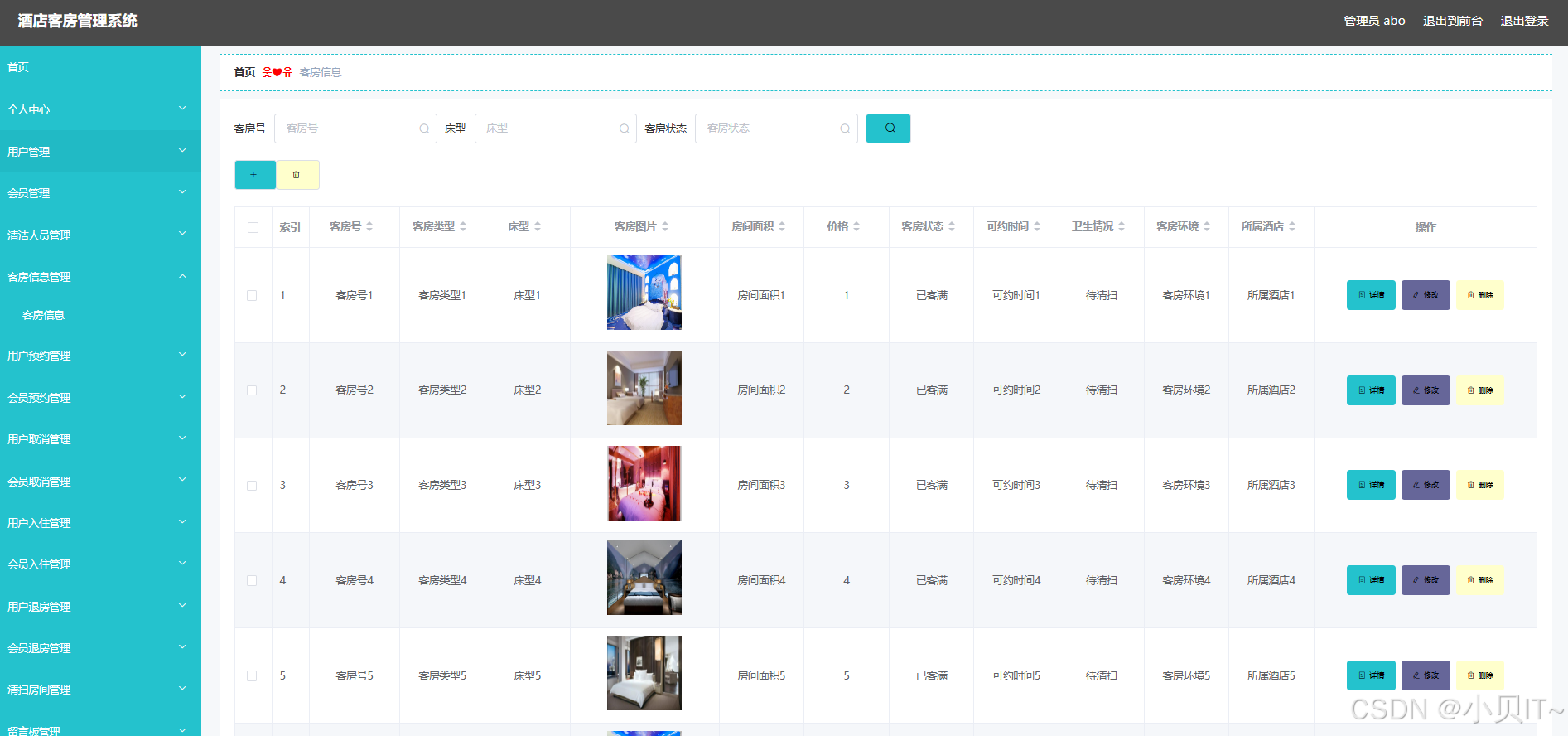The image size is (1568, 736).
Task: Check the checkbox for row 客房号2
Action: [x=252, y=390]
